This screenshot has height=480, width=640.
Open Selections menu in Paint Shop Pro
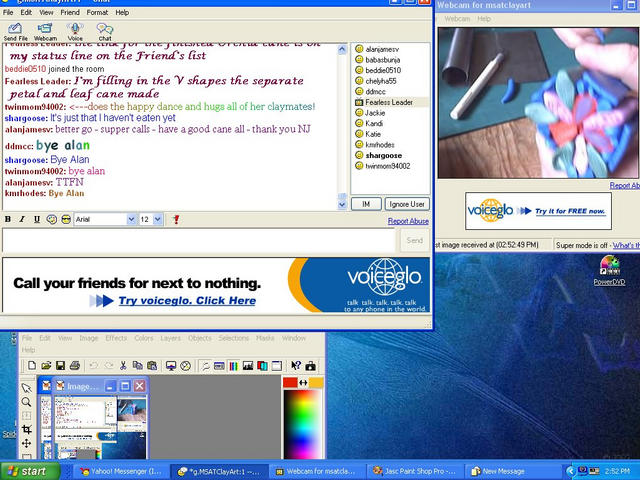[x=233, y=338]
